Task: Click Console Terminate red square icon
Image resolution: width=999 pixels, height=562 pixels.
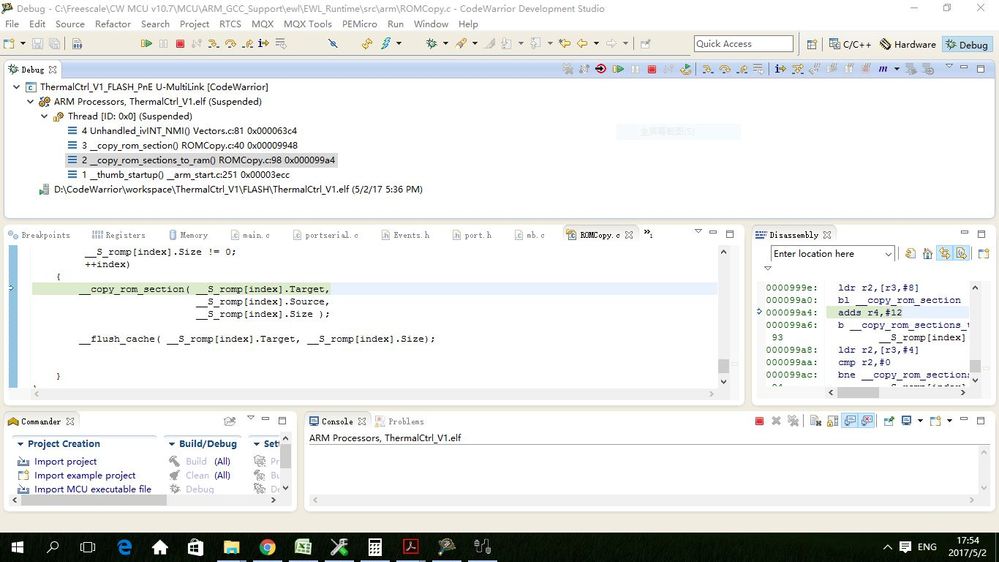Action: tap(759, 421)
